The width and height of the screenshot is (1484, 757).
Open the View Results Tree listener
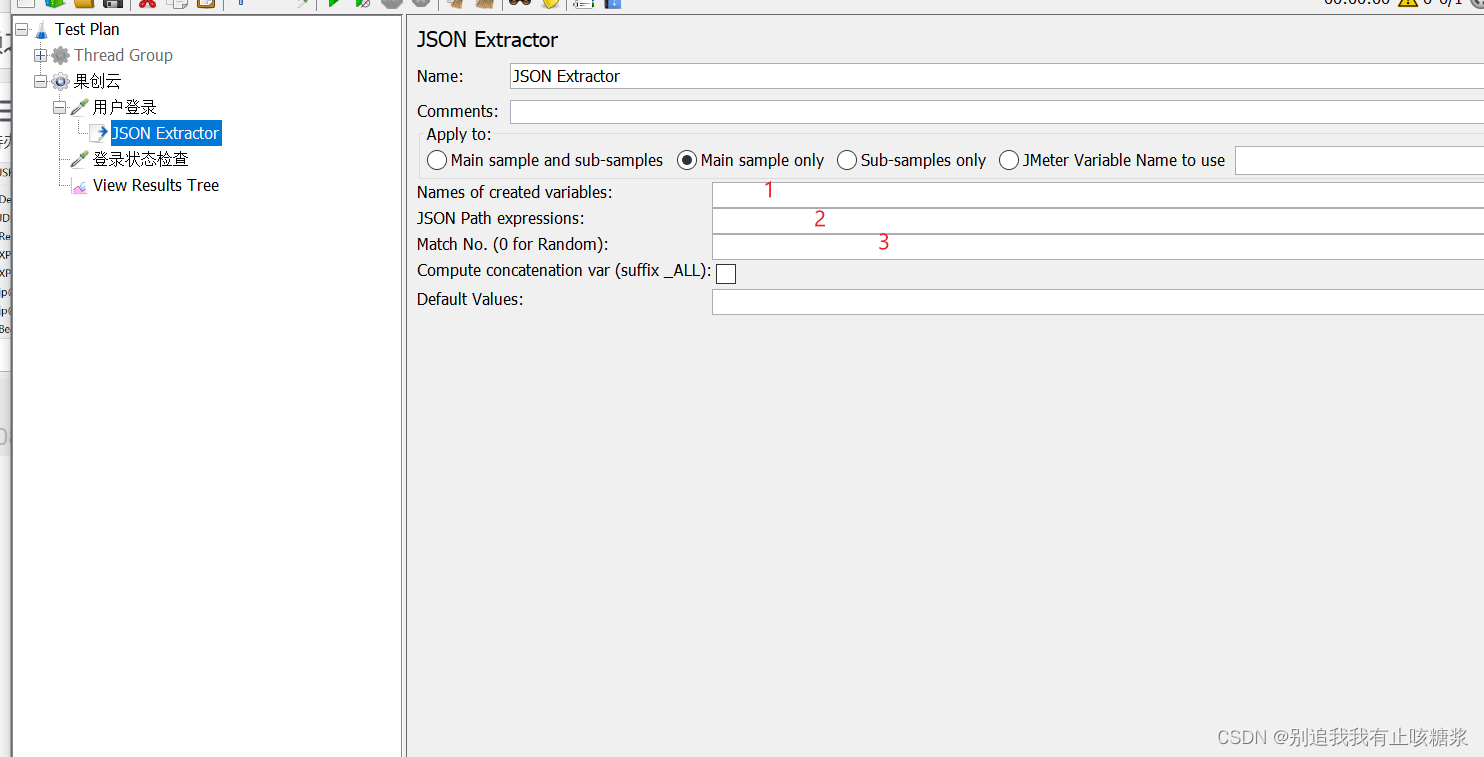coord(156,185)
